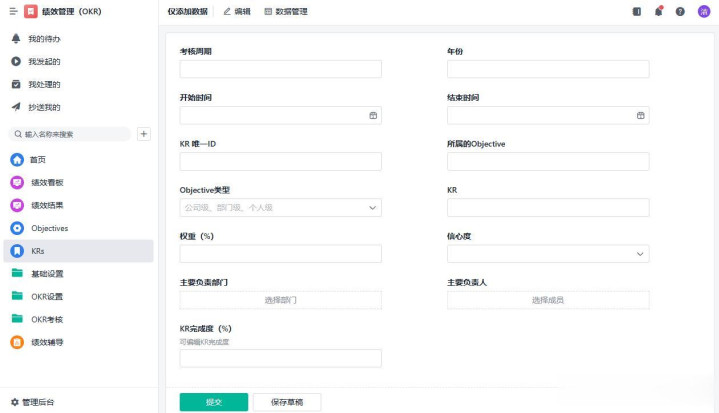Image resolution: width=719 pixels, height=413 pixels.
Task: Focus the 权重 (%) input field
Action: [x=281, y=254]
